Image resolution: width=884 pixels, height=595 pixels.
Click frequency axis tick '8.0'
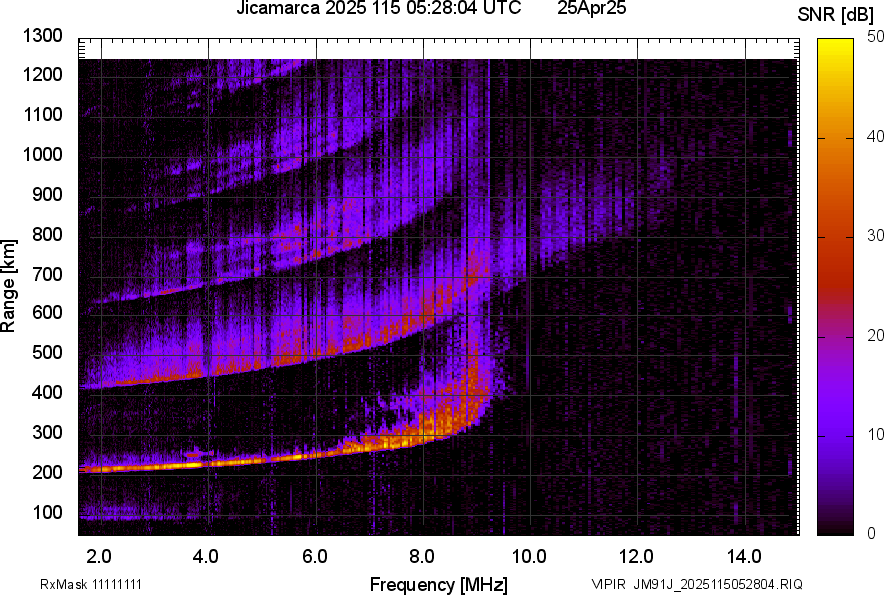point(421,557)
